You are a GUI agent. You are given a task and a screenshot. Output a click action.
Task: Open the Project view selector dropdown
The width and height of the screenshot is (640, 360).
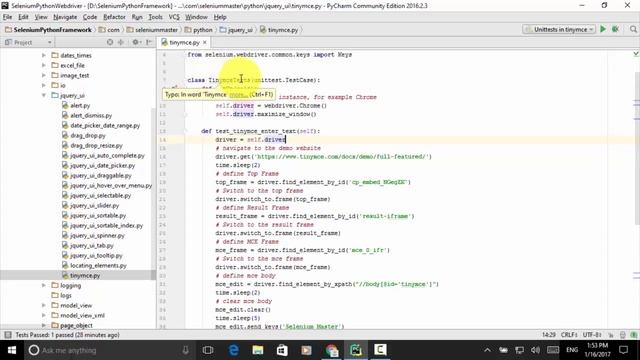28,42
